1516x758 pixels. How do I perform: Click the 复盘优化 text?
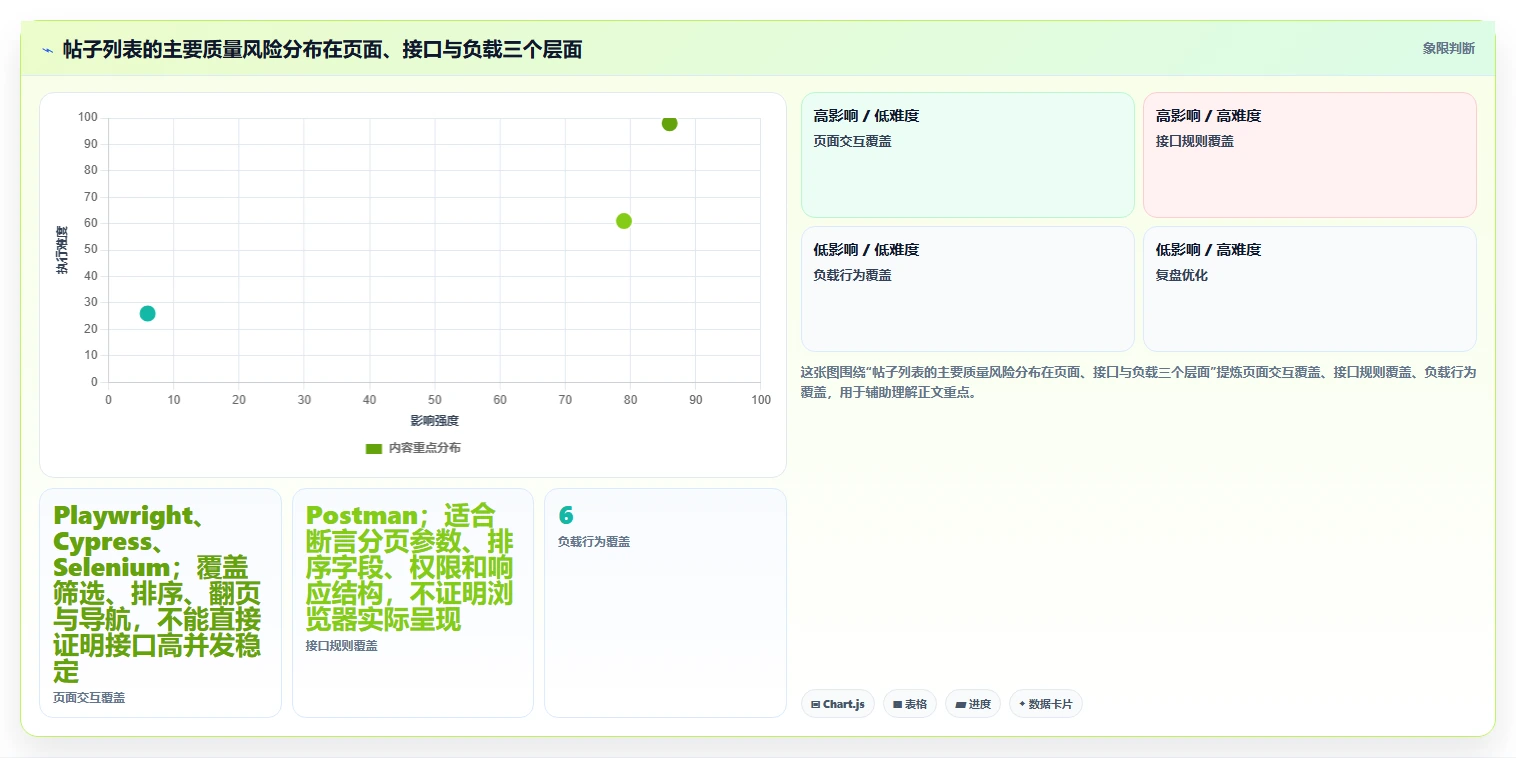(x=1182, y=275)
